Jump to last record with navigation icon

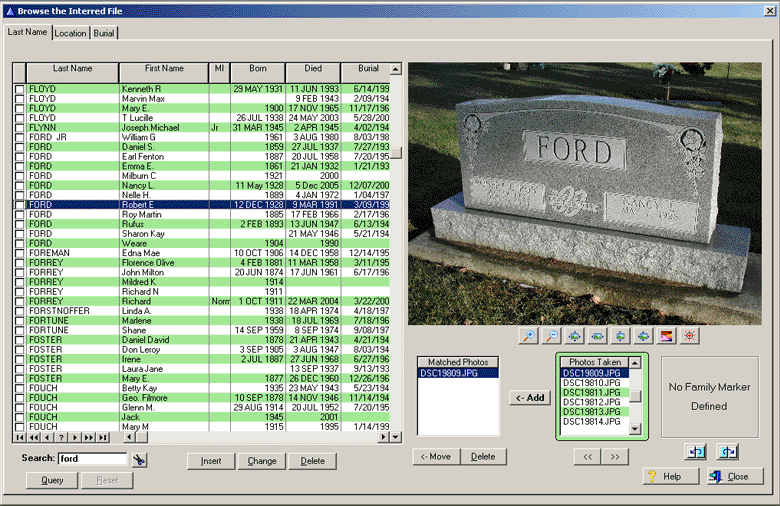click(102, 437)
